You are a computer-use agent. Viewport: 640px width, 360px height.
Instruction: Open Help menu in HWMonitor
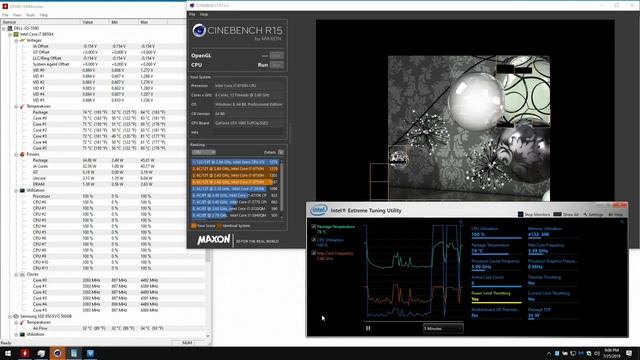tap(44, 15)
